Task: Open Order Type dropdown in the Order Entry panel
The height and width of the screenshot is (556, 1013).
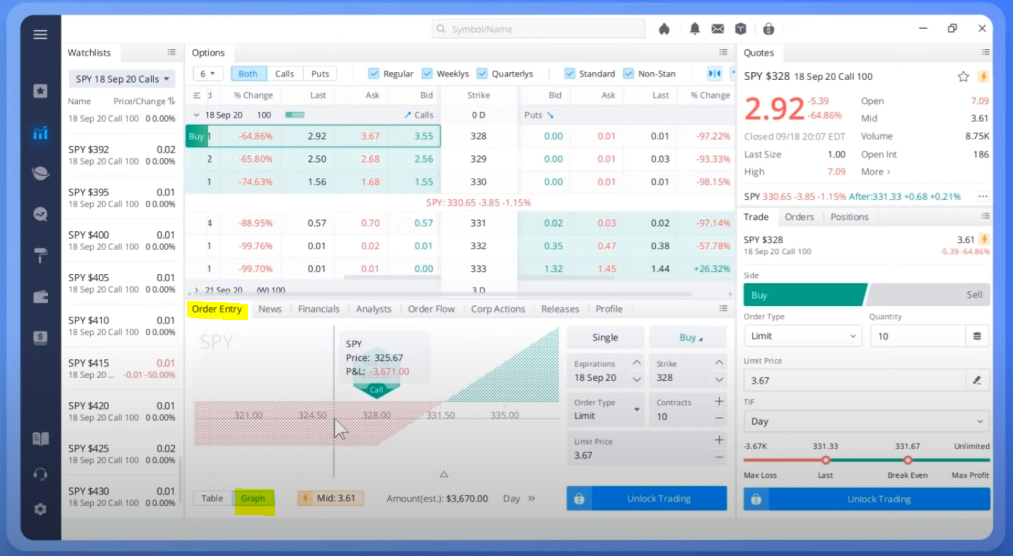Action: coord(605,409)
